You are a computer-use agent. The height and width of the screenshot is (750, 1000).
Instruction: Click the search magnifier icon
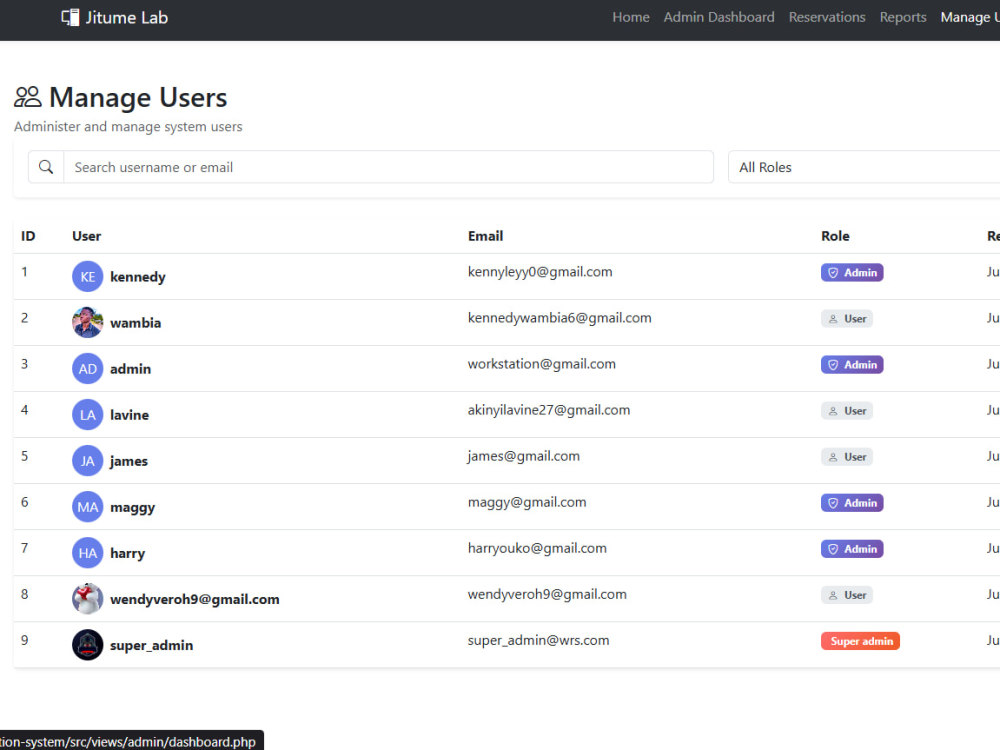[x=46, y=167]
